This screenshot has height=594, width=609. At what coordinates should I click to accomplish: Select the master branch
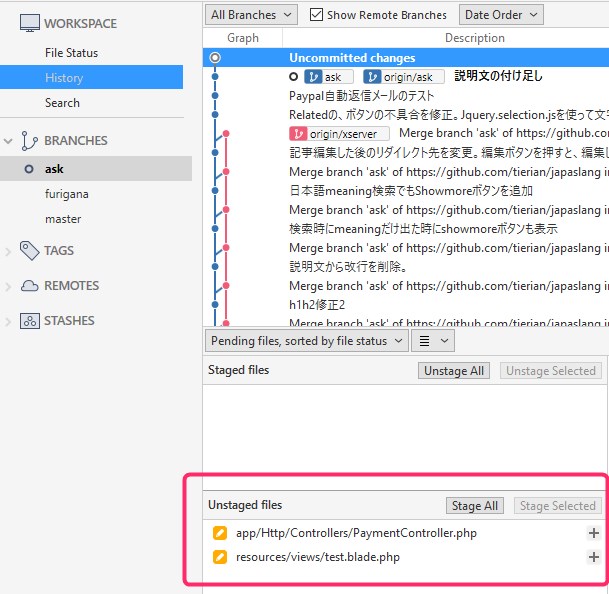pyautogui.click(x=63, y=219)
